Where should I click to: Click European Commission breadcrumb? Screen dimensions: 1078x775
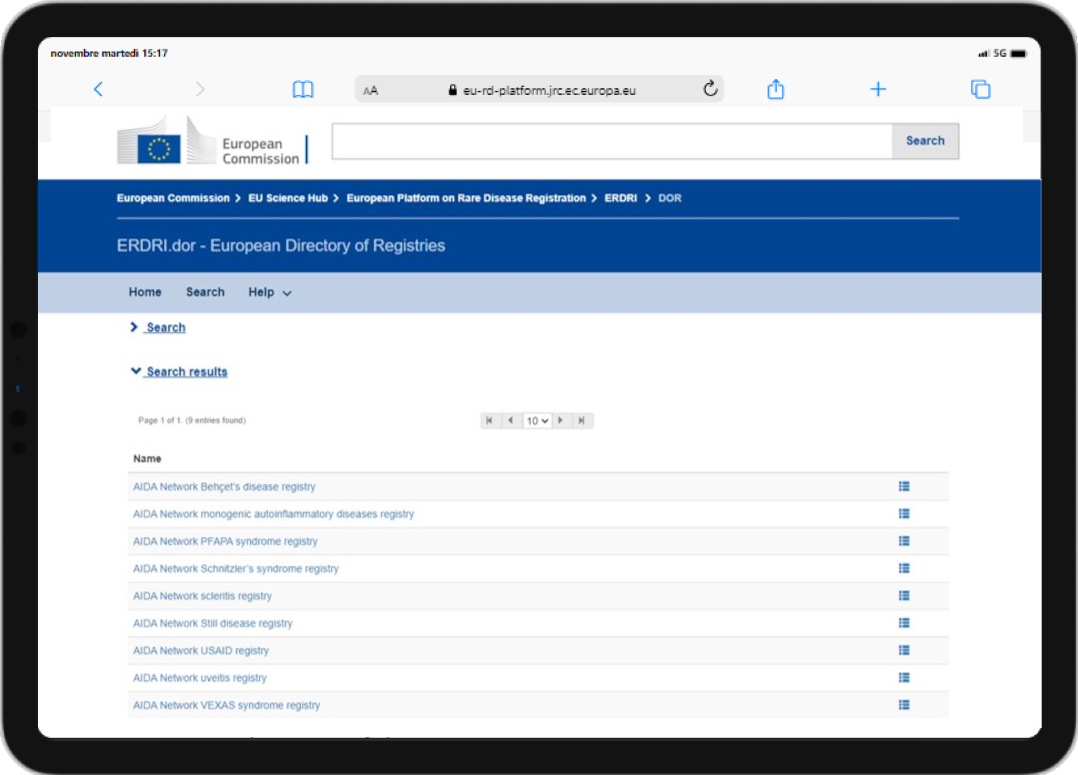173,198
